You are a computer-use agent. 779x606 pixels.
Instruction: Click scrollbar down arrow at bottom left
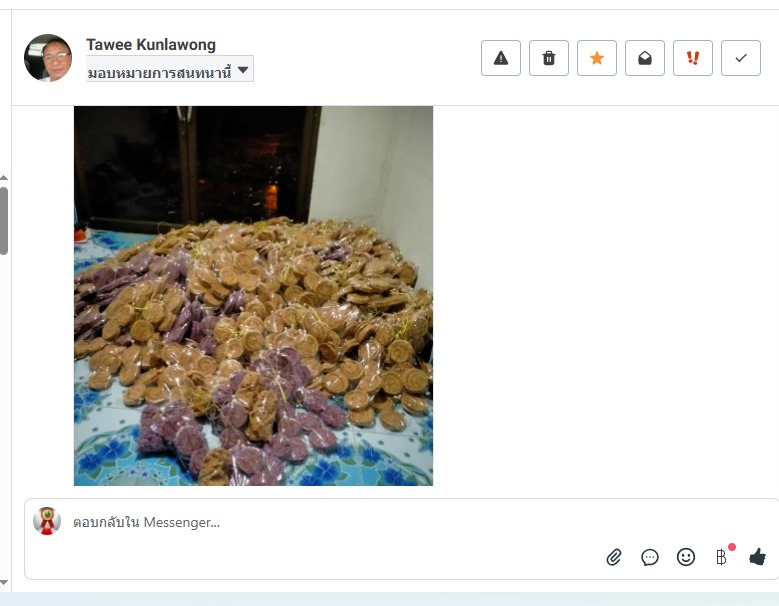[x=4, y=583]
